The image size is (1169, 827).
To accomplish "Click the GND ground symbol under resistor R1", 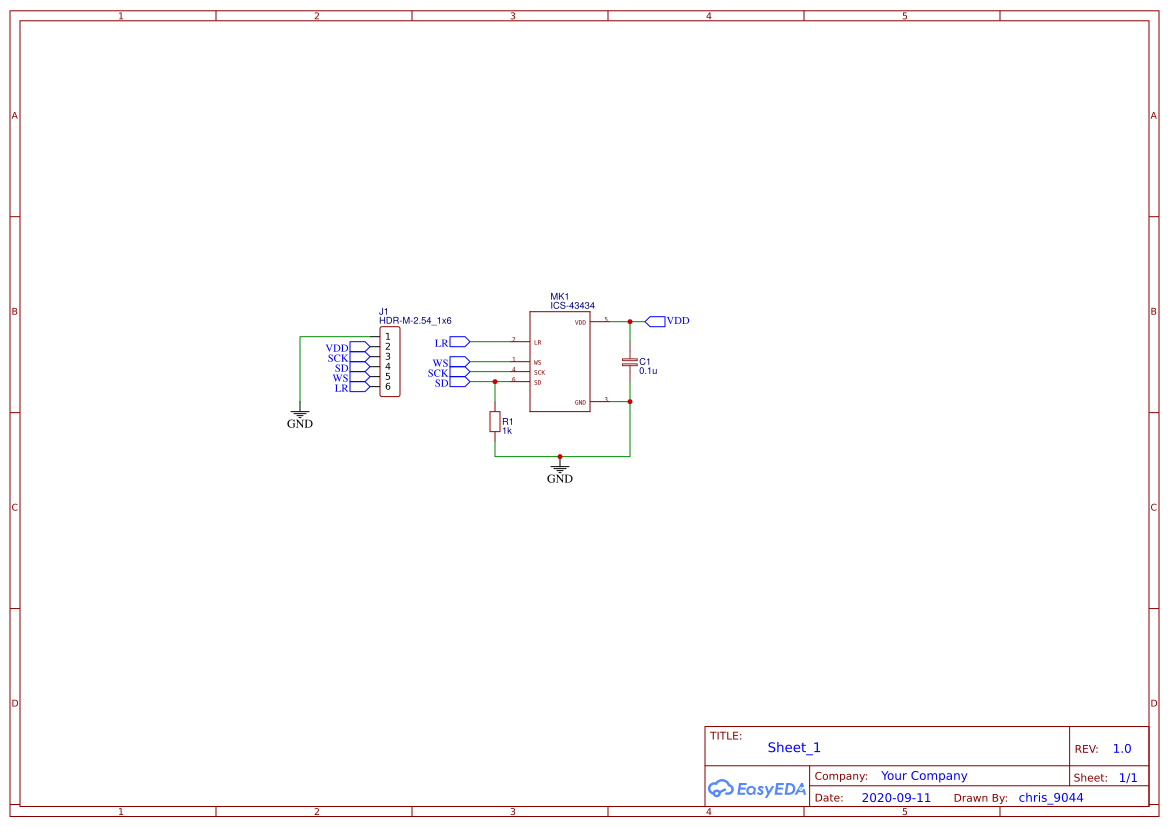I will pos(559,467).
